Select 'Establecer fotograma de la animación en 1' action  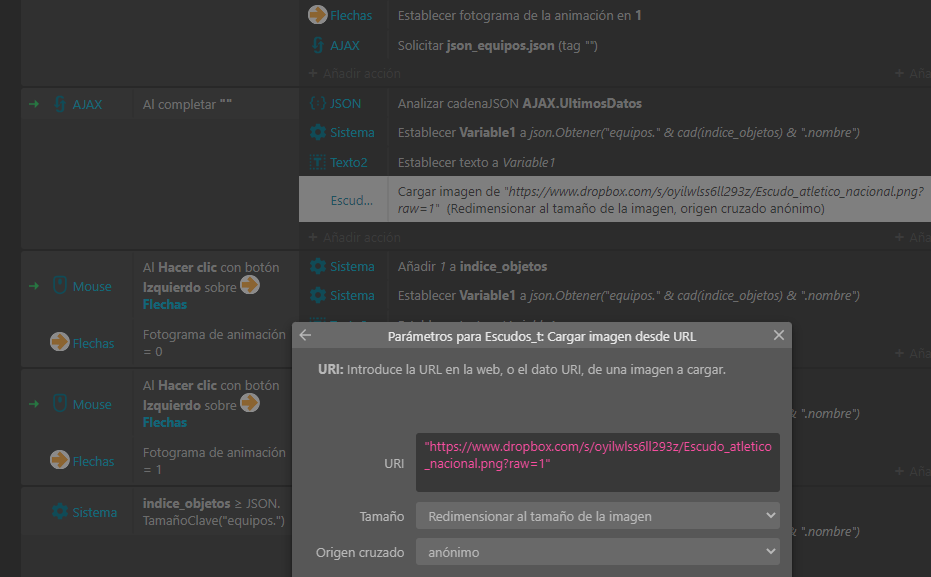pos(520,15)
